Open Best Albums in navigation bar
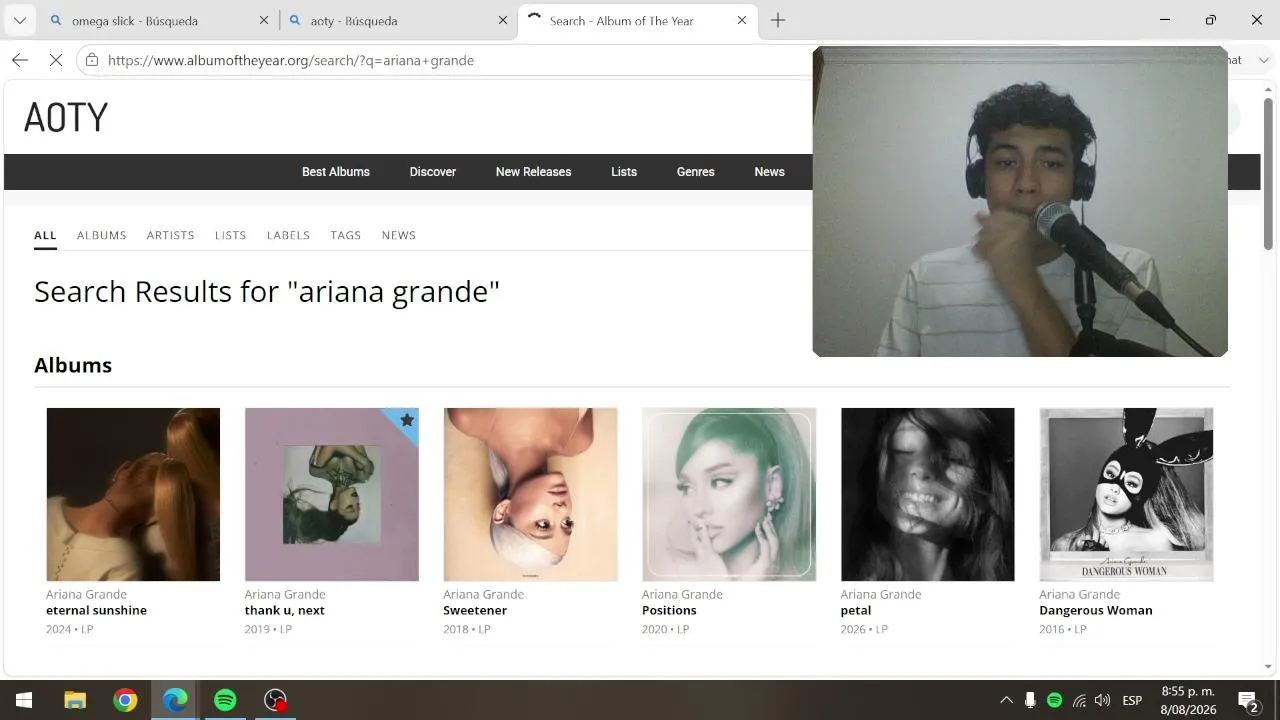 [x=336, y=172]
